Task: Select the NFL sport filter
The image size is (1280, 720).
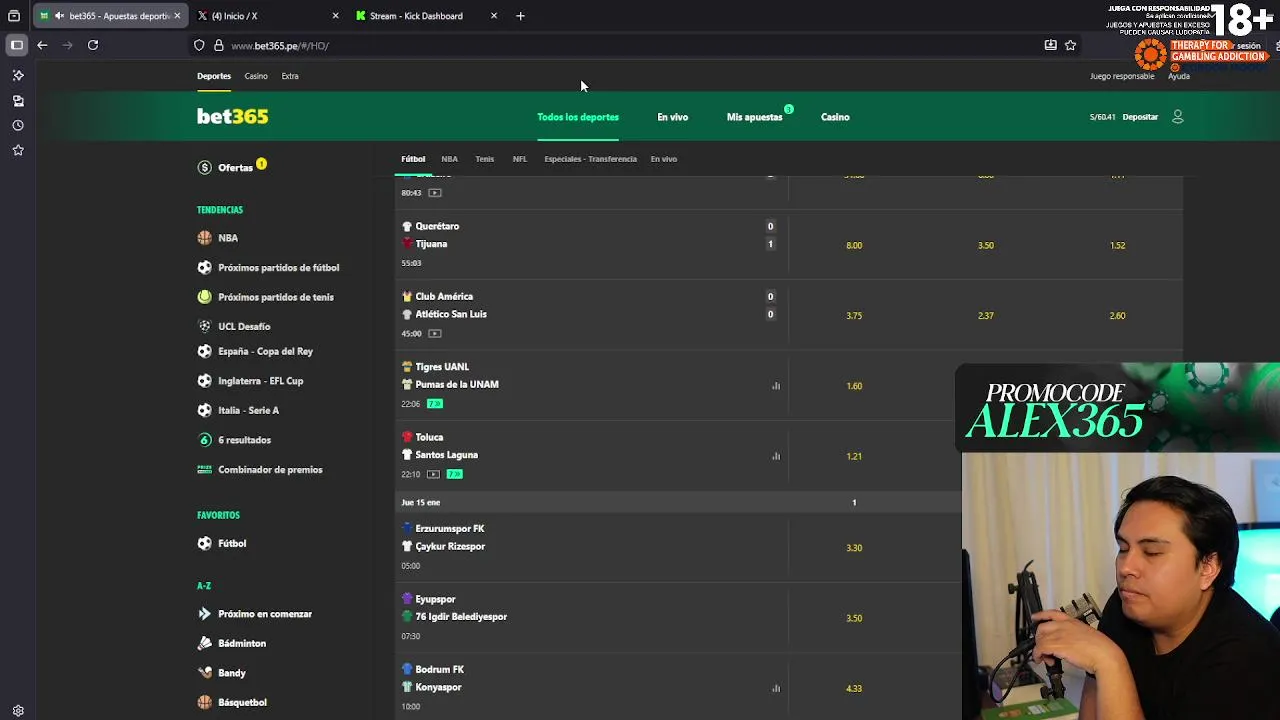Action: [520, 159]
